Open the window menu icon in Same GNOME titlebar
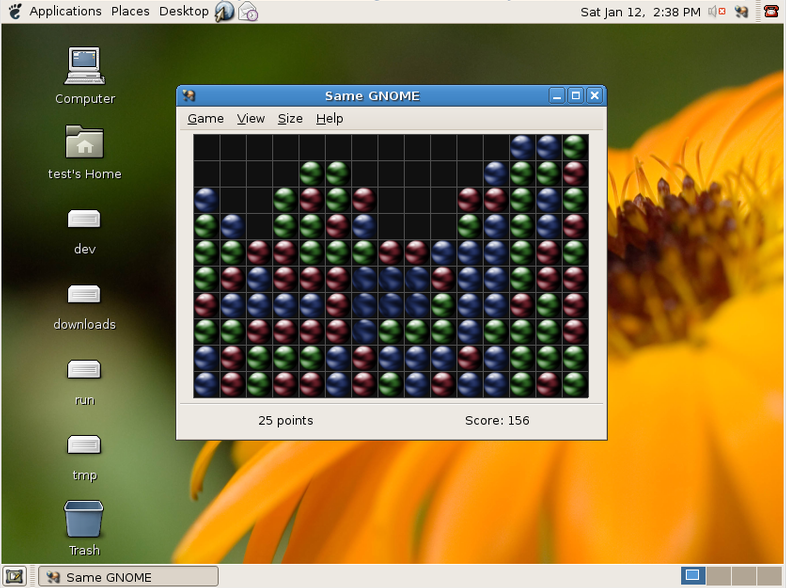Viewport: 786px width, 588px height. tap(188, 95)
